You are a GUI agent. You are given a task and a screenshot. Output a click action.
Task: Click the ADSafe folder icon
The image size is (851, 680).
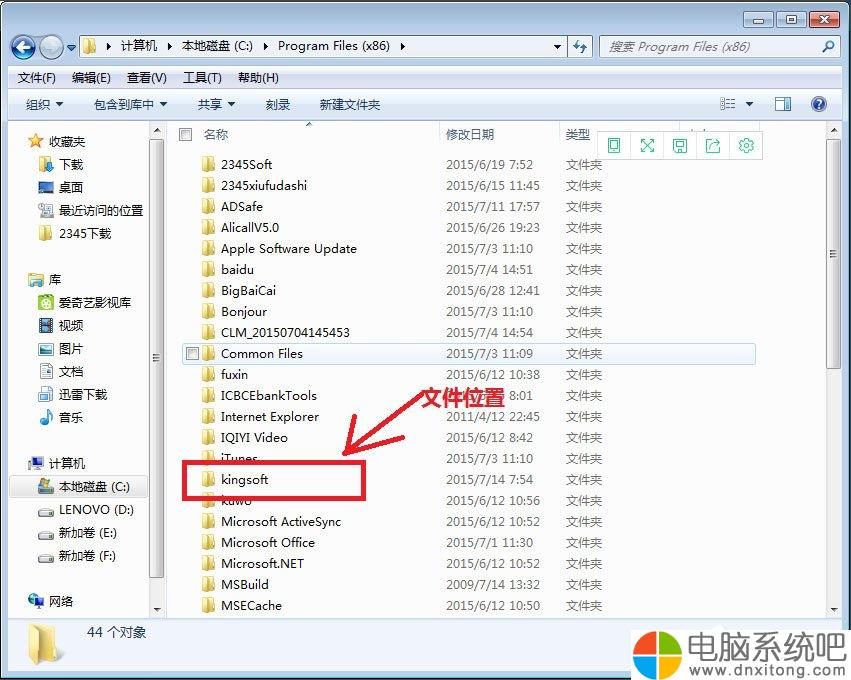click(x=208, y=207)
